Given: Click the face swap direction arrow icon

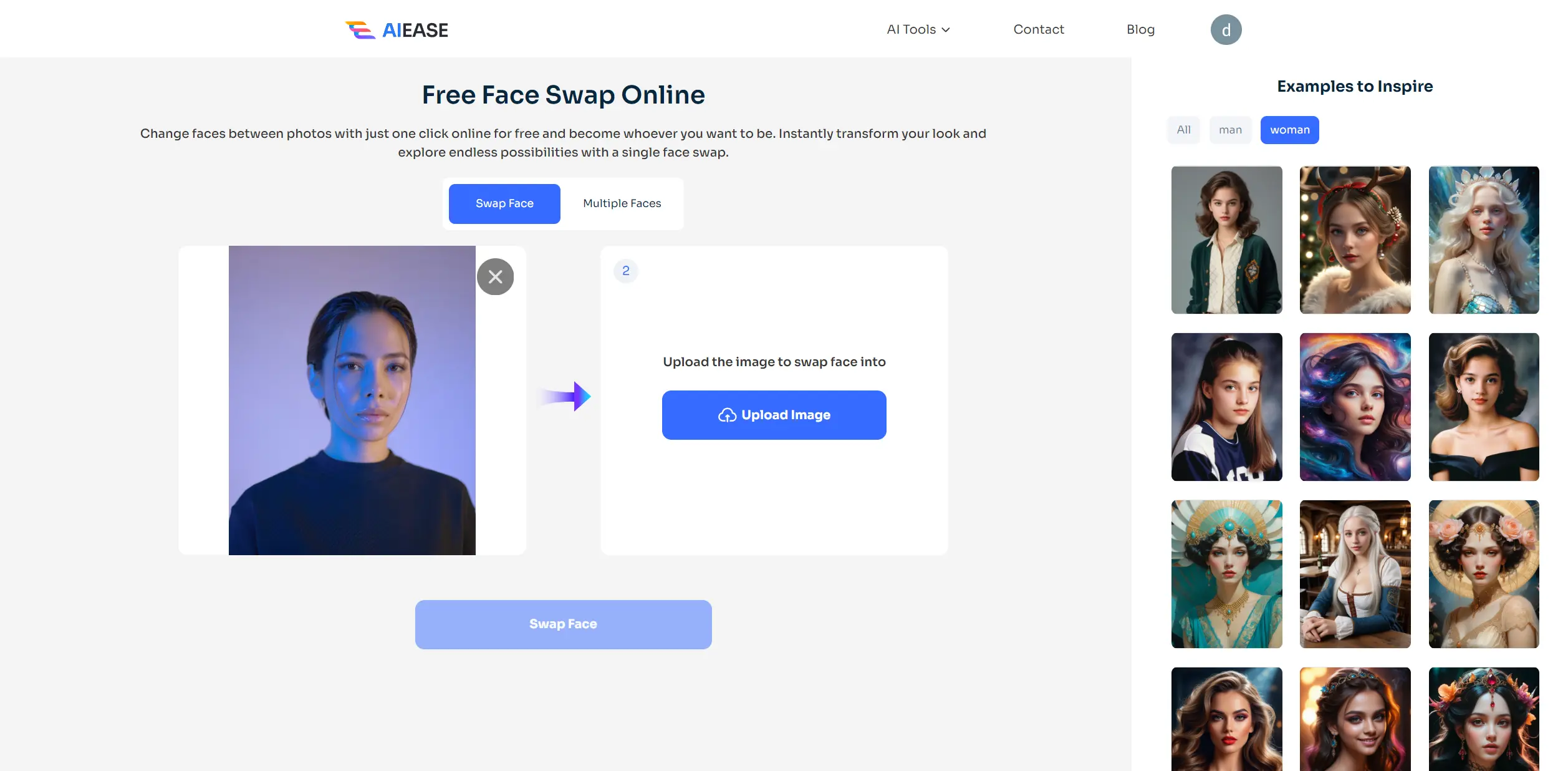Looking at the screenshot, I should point(565,397).
